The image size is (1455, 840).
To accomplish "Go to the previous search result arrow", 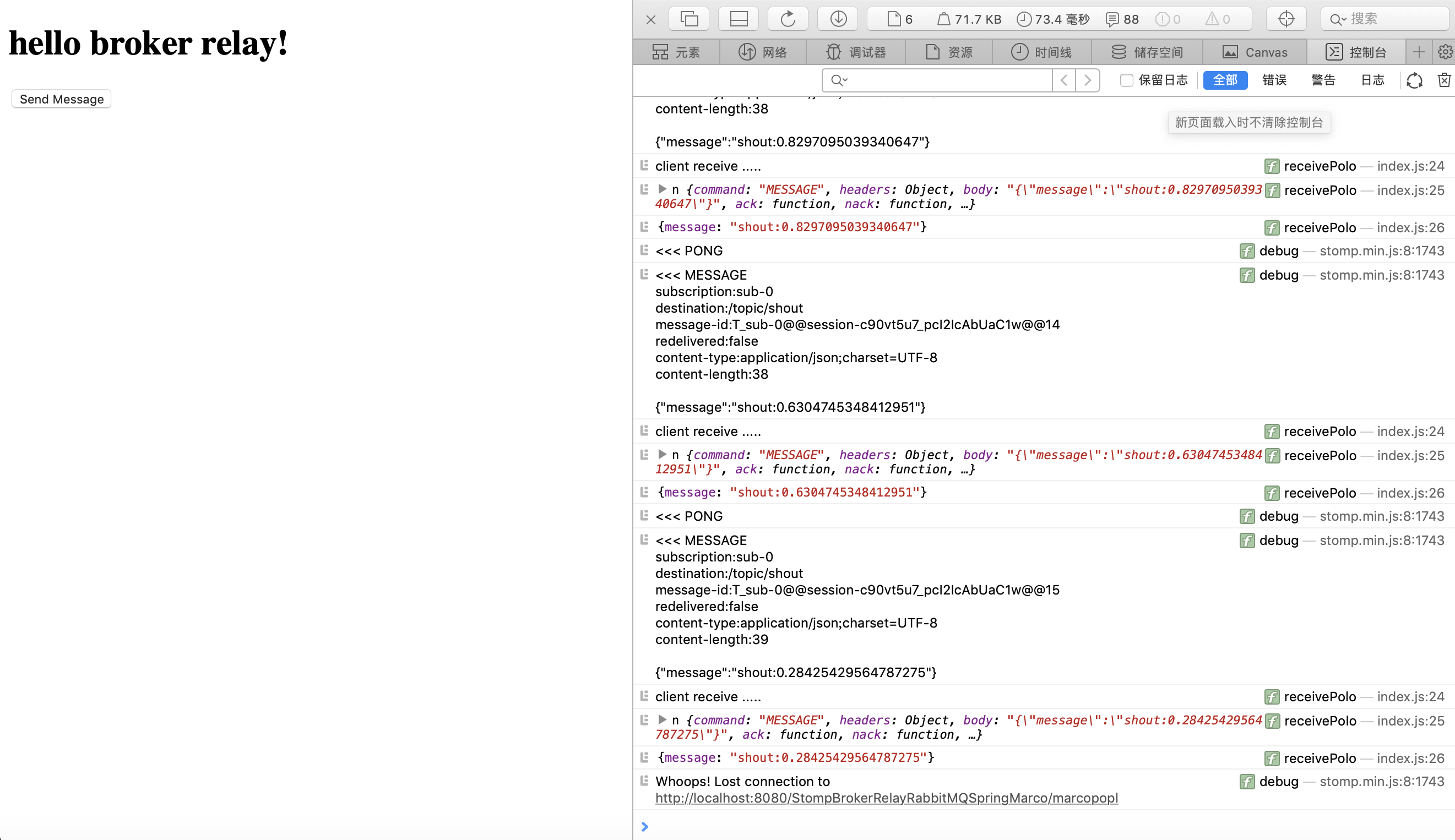I will pyautogui.click(x=1063, y=80).
